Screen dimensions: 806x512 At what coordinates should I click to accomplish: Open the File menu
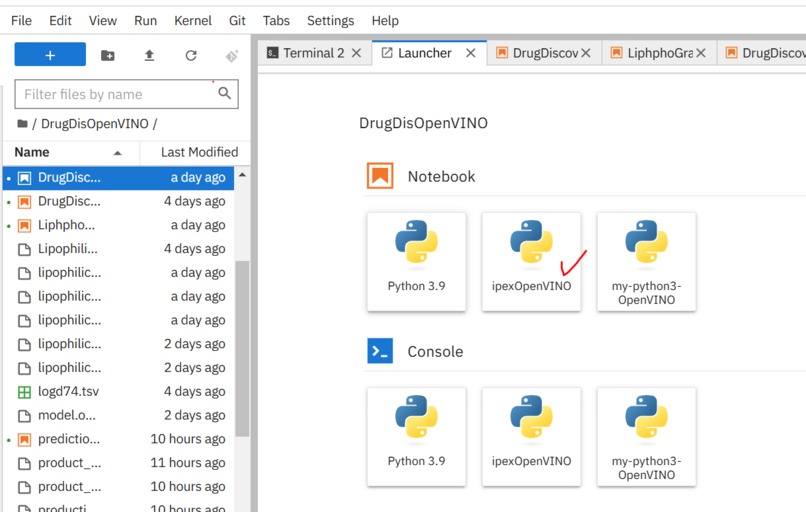coord(21,21)
